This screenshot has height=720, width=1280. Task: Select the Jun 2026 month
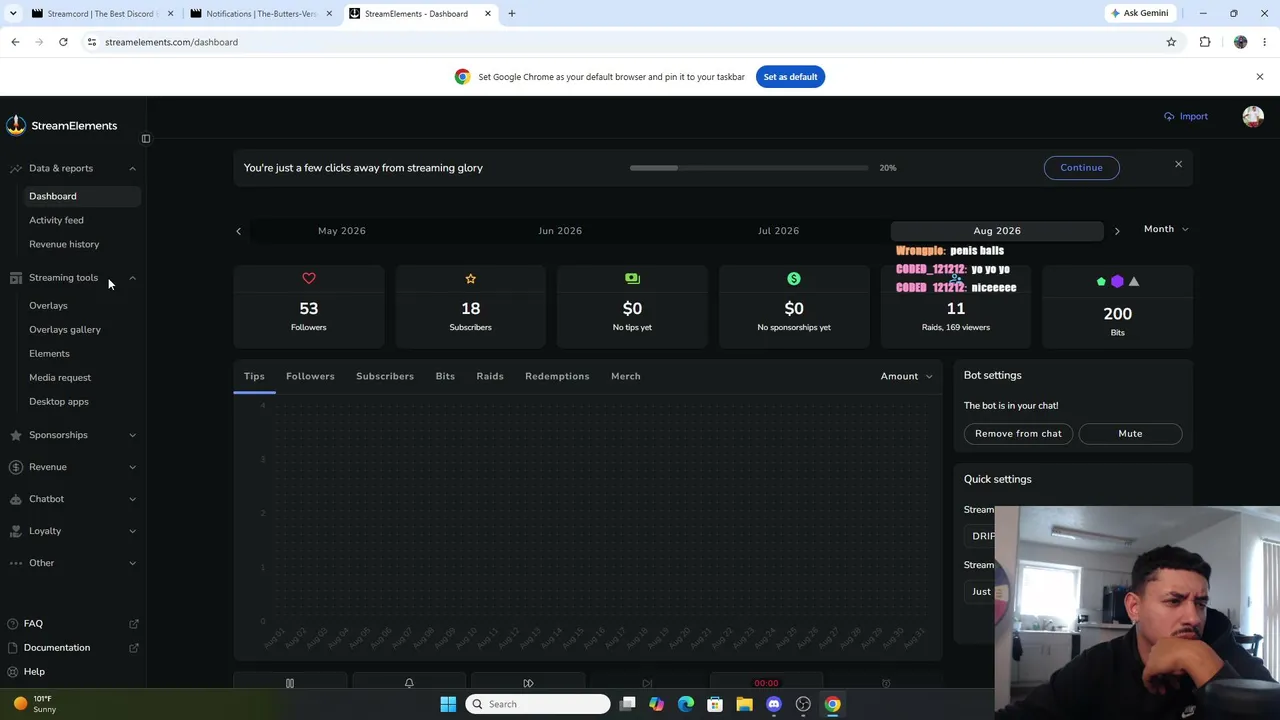[560, 231]
